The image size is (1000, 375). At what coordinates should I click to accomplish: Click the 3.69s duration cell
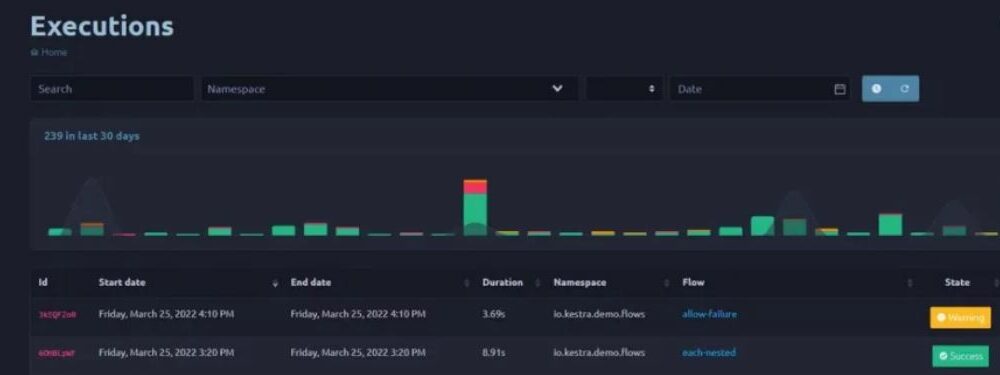494,314
